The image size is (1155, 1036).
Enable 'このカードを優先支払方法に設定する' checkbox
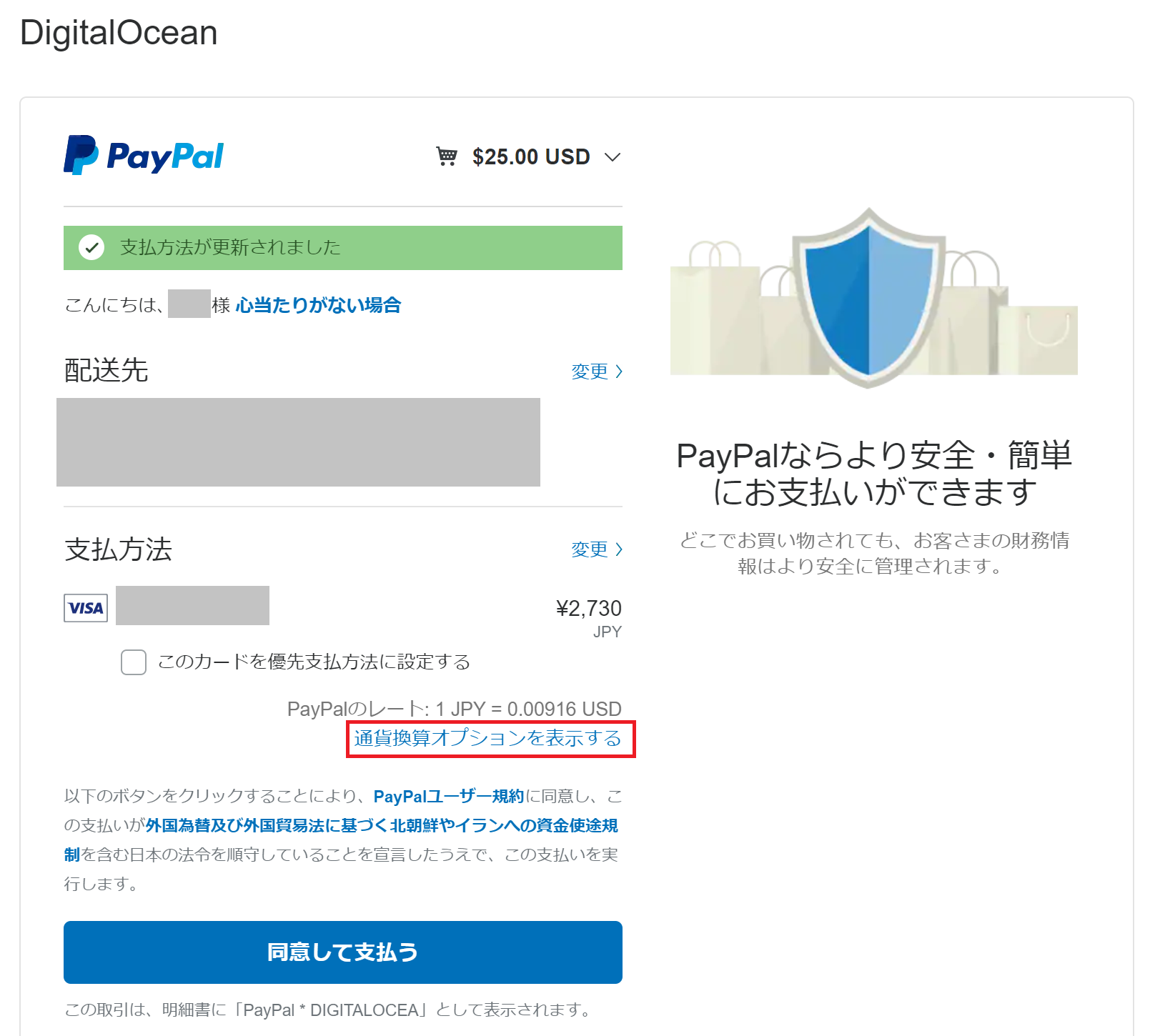tap(134, 662)
